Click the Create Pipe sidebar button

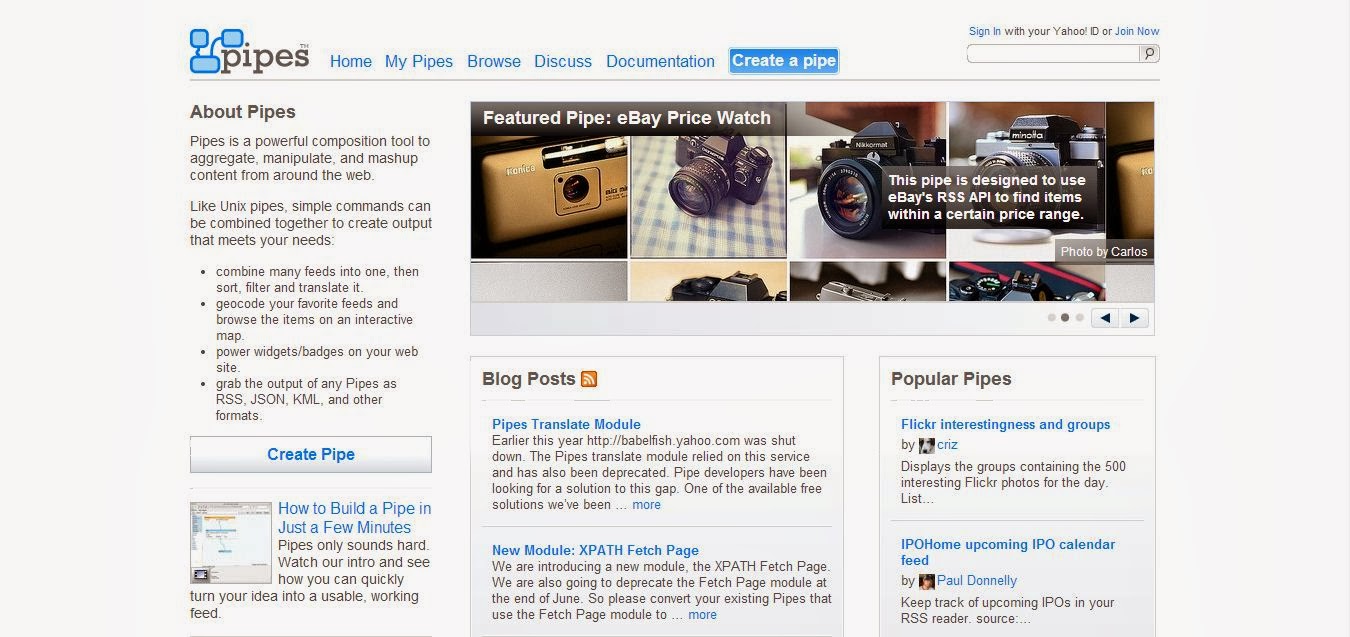(x=311, y=454)
